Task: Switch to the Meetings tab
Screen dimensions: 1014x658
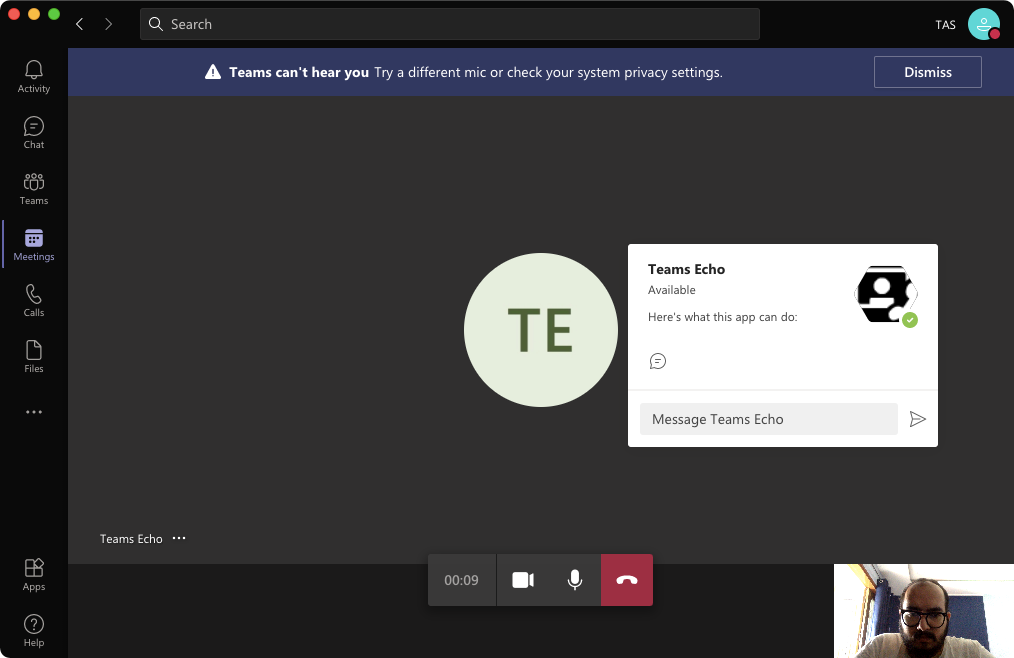Action: 33,243
